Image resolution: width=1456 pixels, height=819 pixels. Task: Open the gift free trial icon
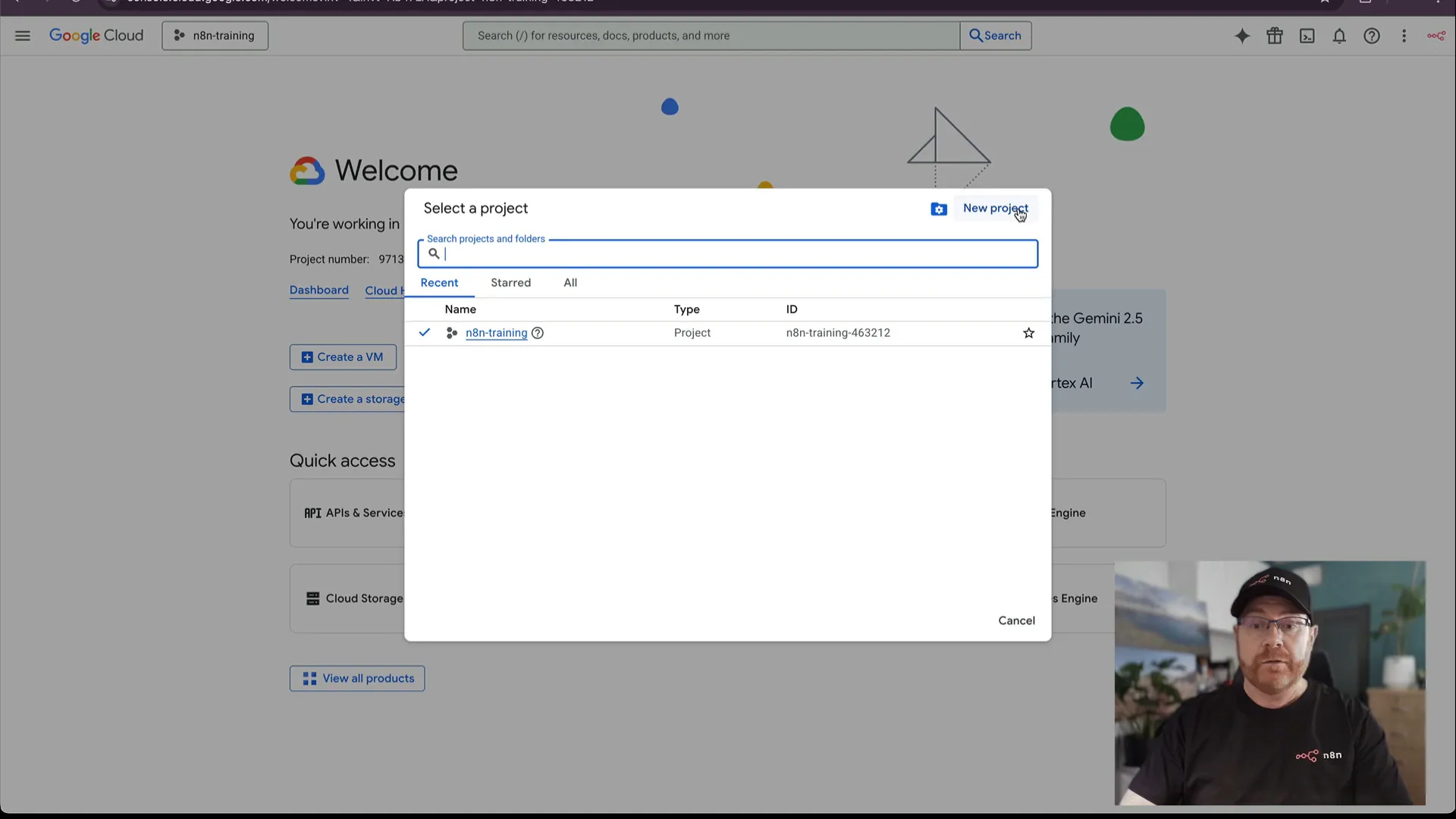[x=1275, y=36]
